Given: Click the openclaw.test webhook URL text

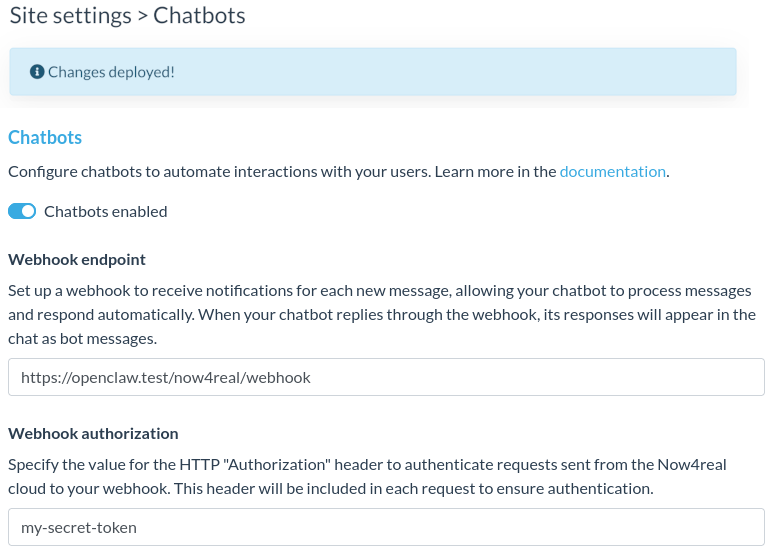Looking at the screenshot, I should [166, 378].
